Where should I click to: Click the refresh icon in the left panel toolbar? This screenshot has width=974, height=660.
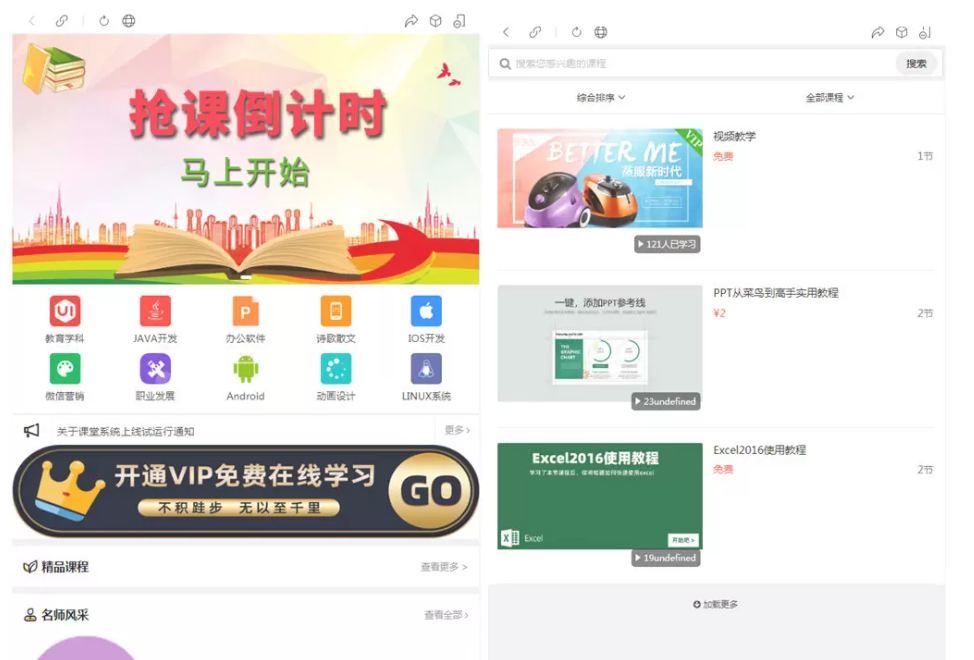point(104,21)
